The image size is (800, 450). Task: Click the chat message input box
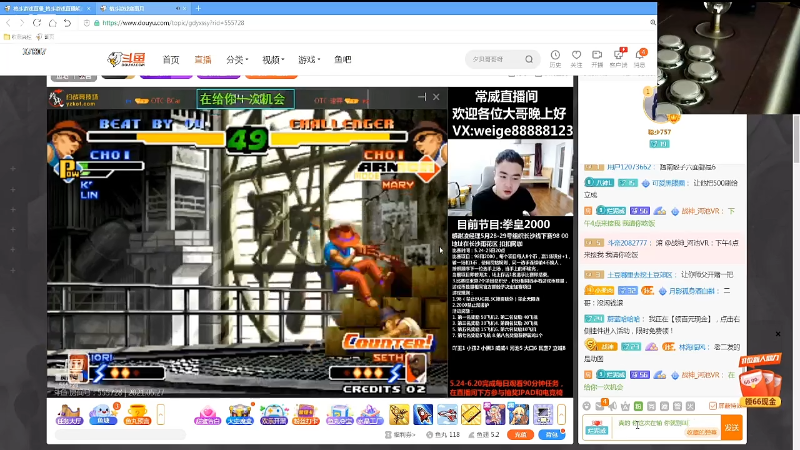(666, 427)
